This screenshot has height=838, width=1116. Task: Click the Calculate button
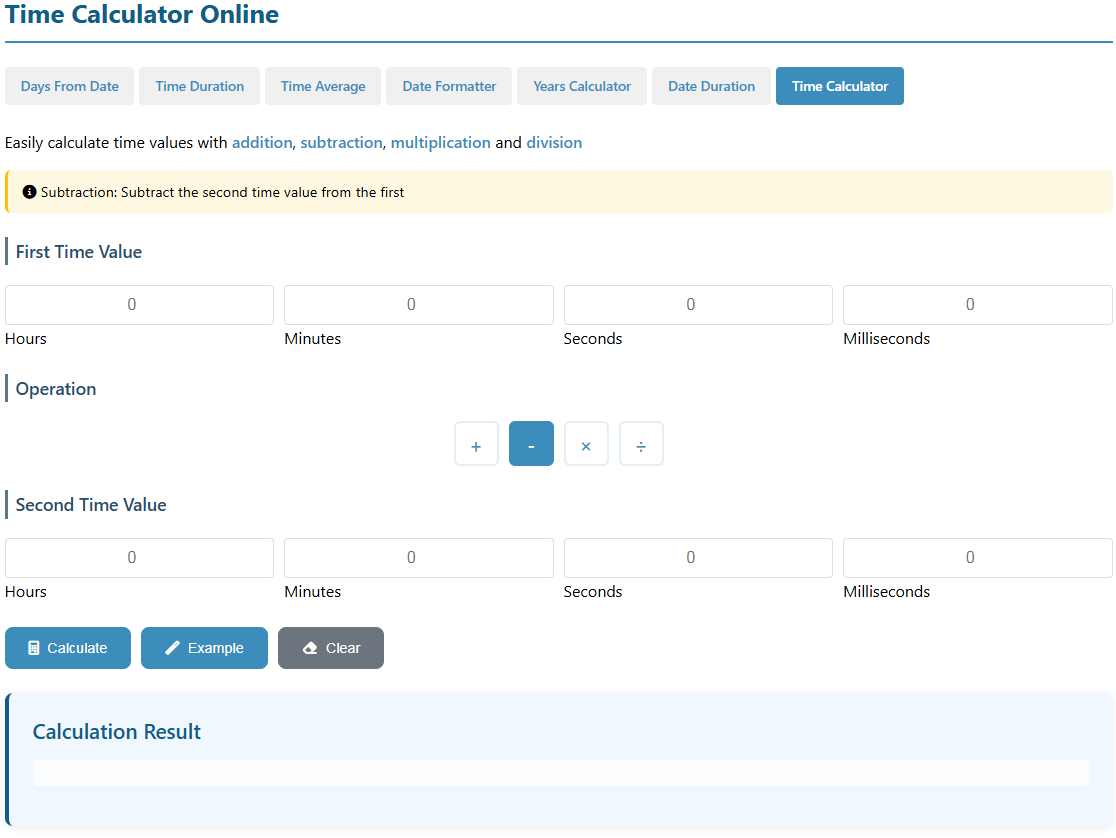tap(68, 648)
